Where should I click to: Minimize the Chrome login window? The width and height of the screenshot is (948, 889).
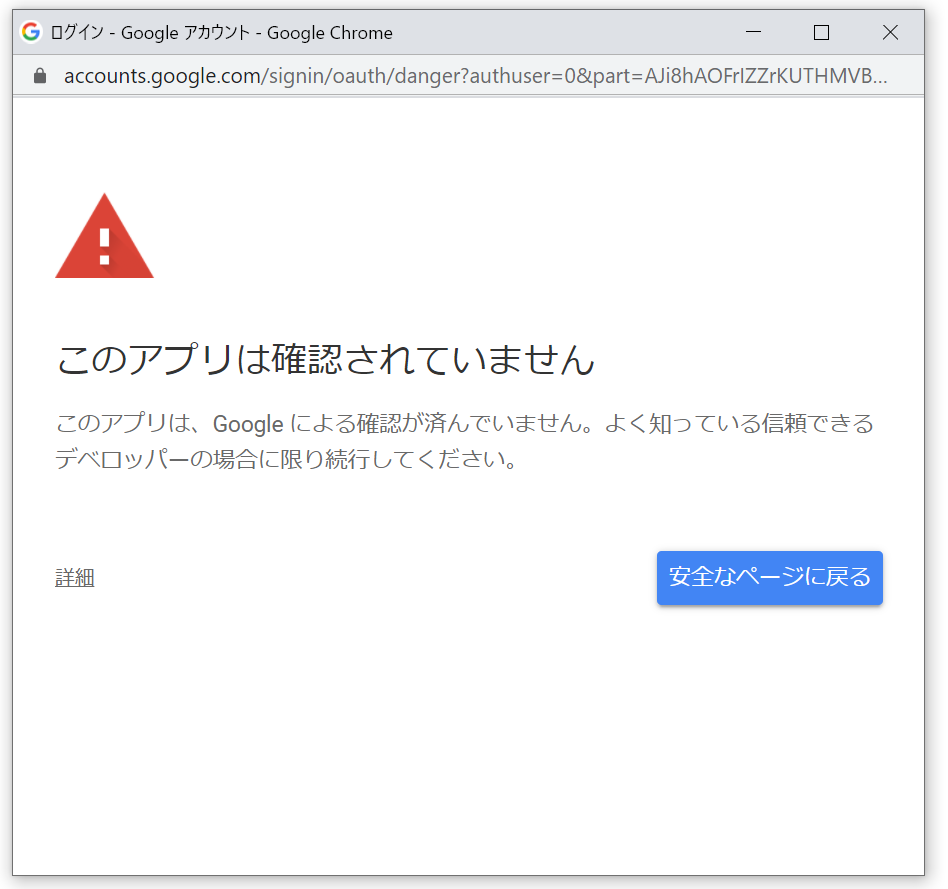(x=753, y=32)
